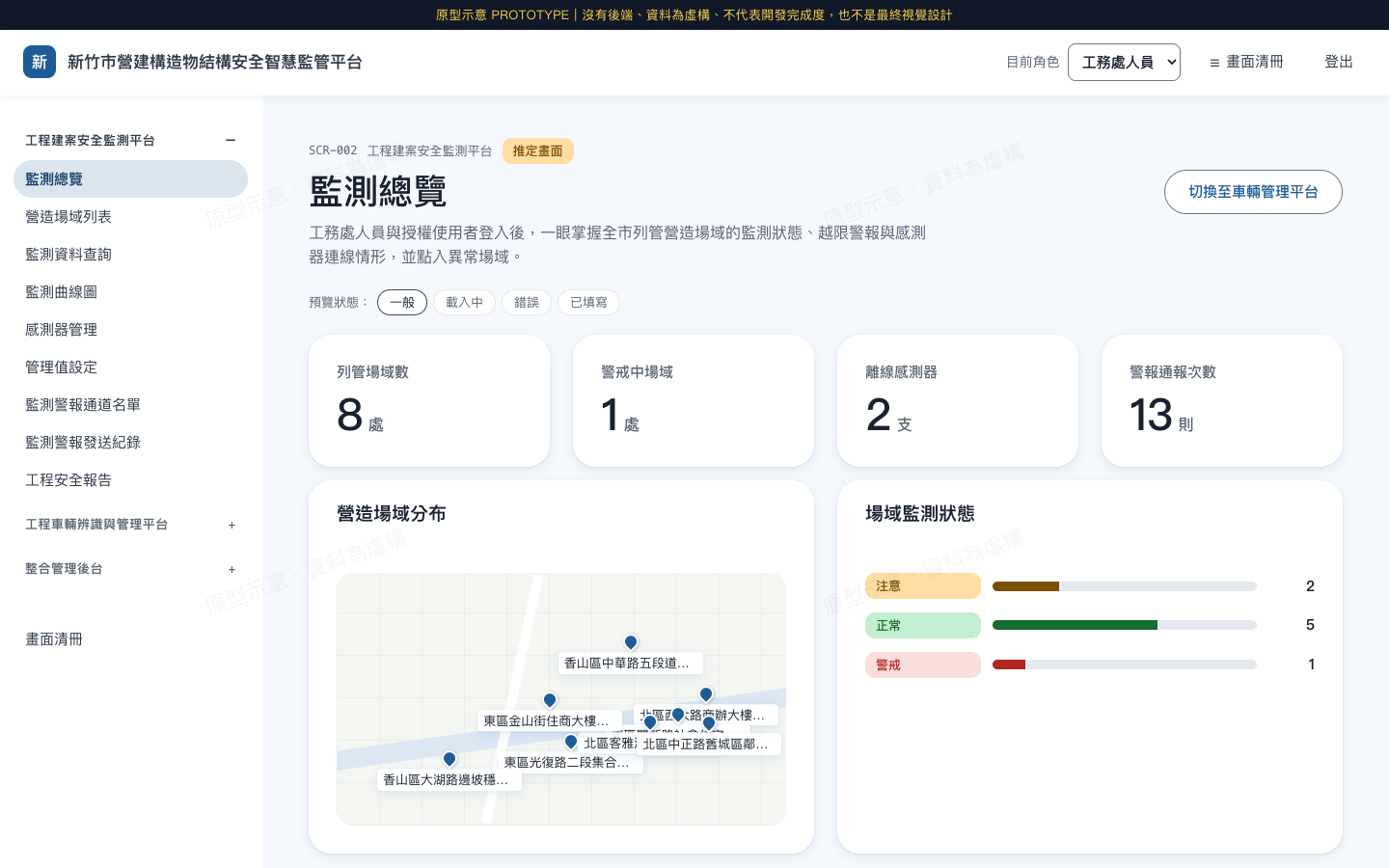Viewport: 1389px width, 868px height.
Task: Collapse the 工程建案安全監測平台 sidebar section
Action: [x=130, y=141]
